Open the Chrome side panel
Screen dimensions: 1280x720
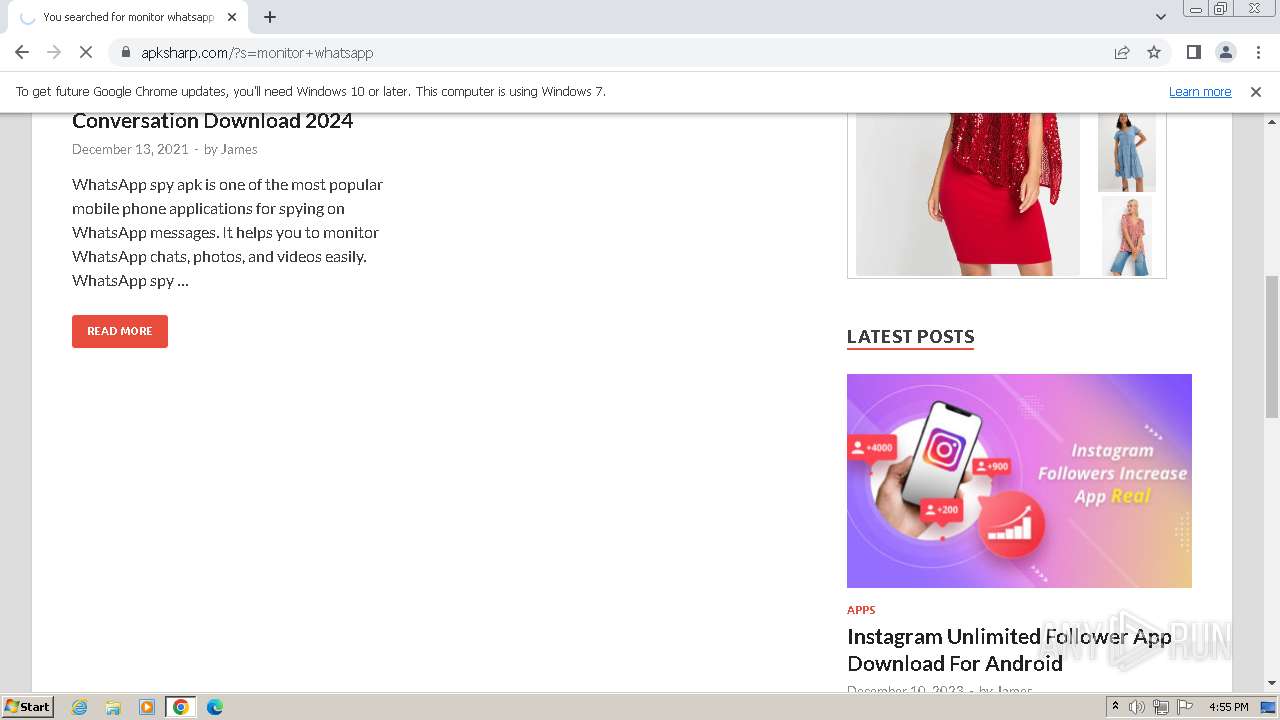tap(1193, 53)
